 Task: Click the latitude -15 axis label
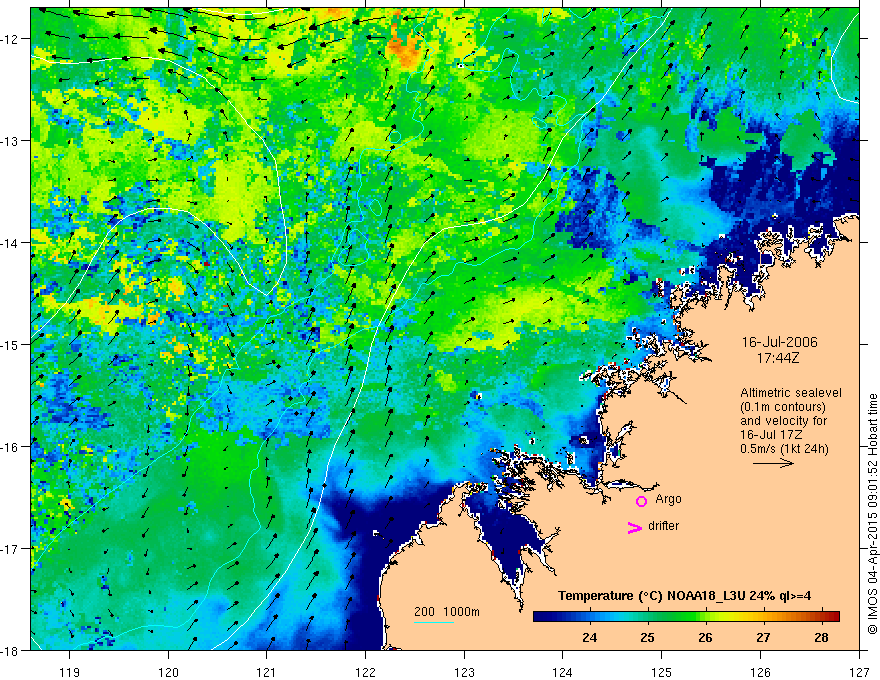point(11,344)
